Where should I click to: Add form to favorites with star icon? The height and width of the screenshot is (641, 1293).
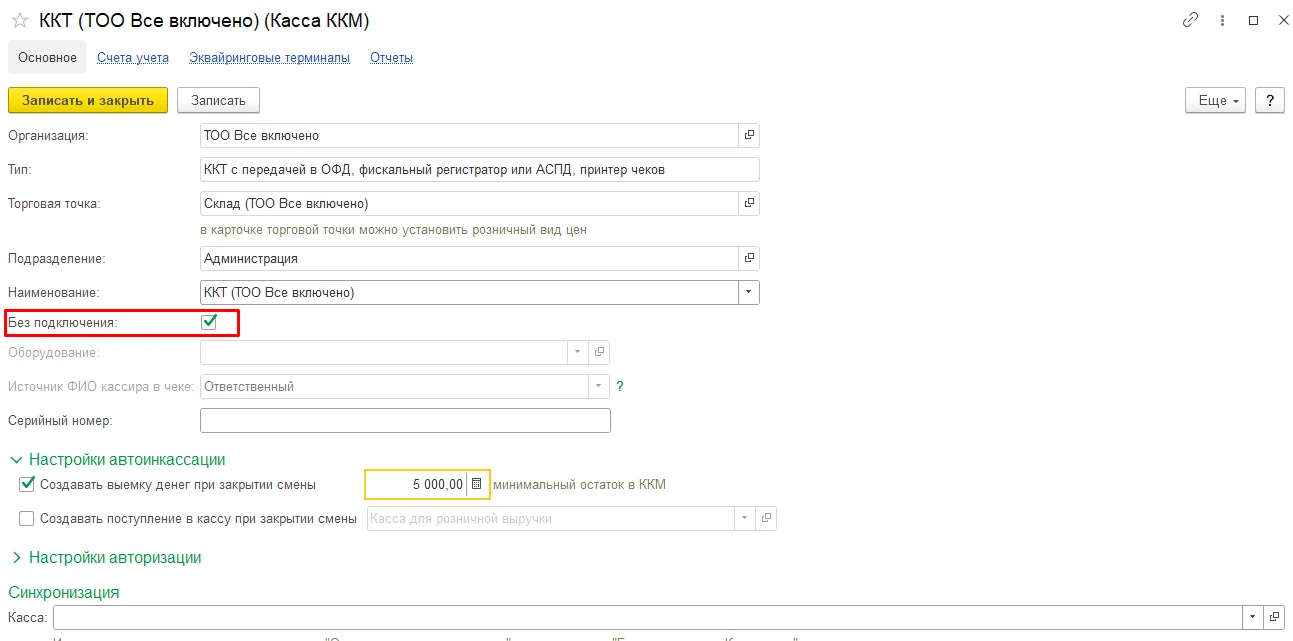19,20
